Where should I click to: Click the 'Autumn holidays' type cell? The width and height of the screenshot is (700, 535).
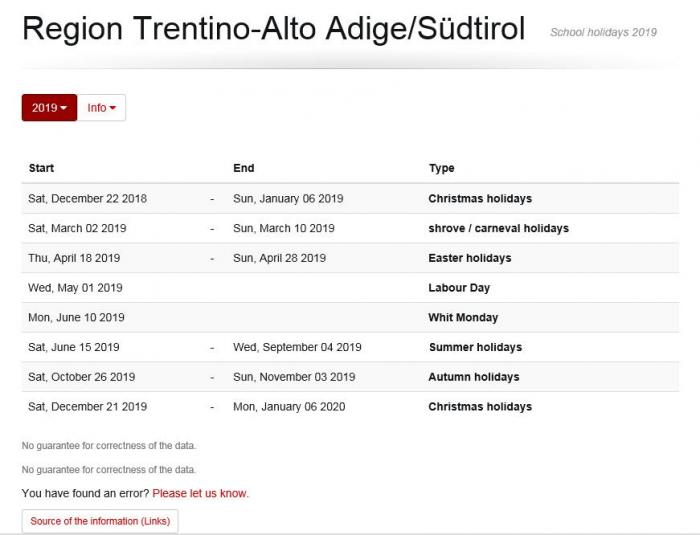[x=474, y=377]
